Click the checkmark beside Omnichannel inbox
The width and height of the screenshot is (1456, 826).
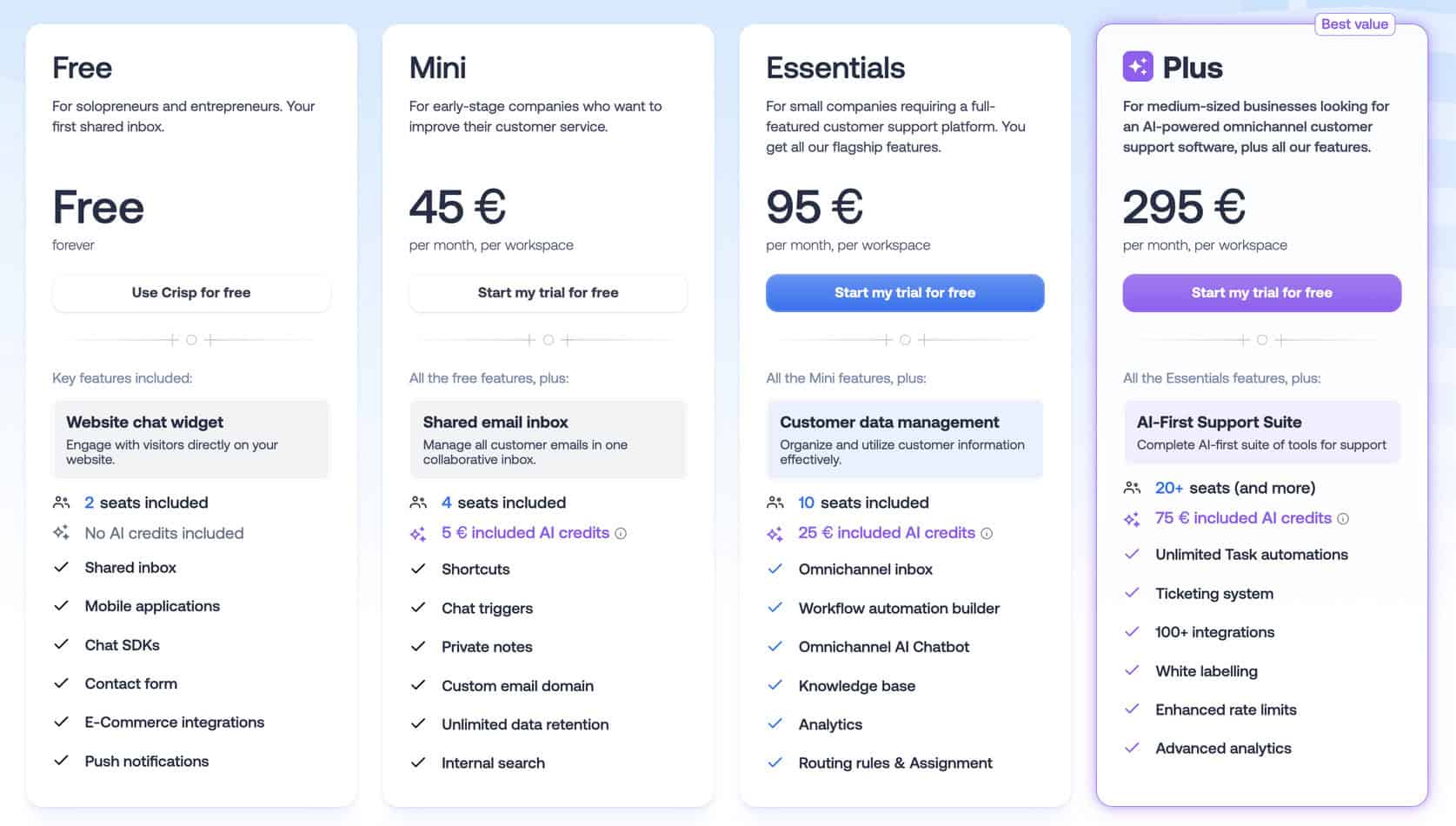(775, 570)
